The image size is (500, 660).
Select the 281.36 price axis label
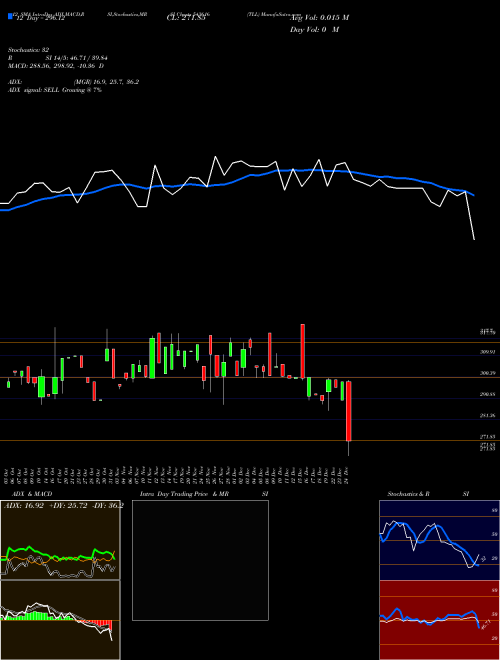[x=487, y=415]
